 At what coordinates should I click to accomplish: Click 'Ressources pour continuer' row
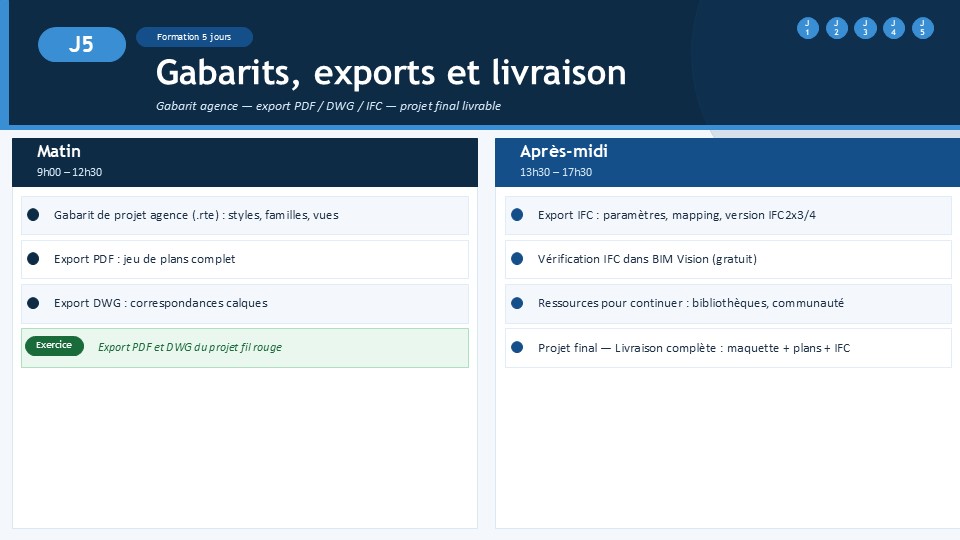click(728, 304)
